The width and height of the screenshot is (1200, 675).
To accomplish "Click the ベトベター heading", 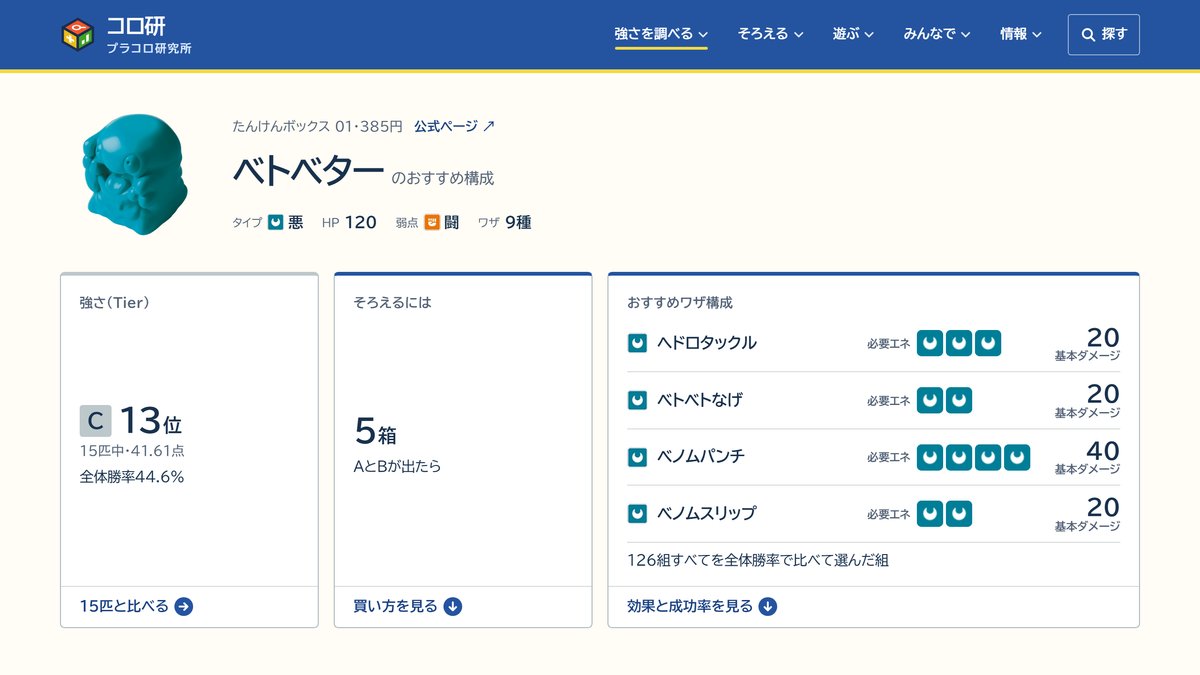I will (308, 171).
